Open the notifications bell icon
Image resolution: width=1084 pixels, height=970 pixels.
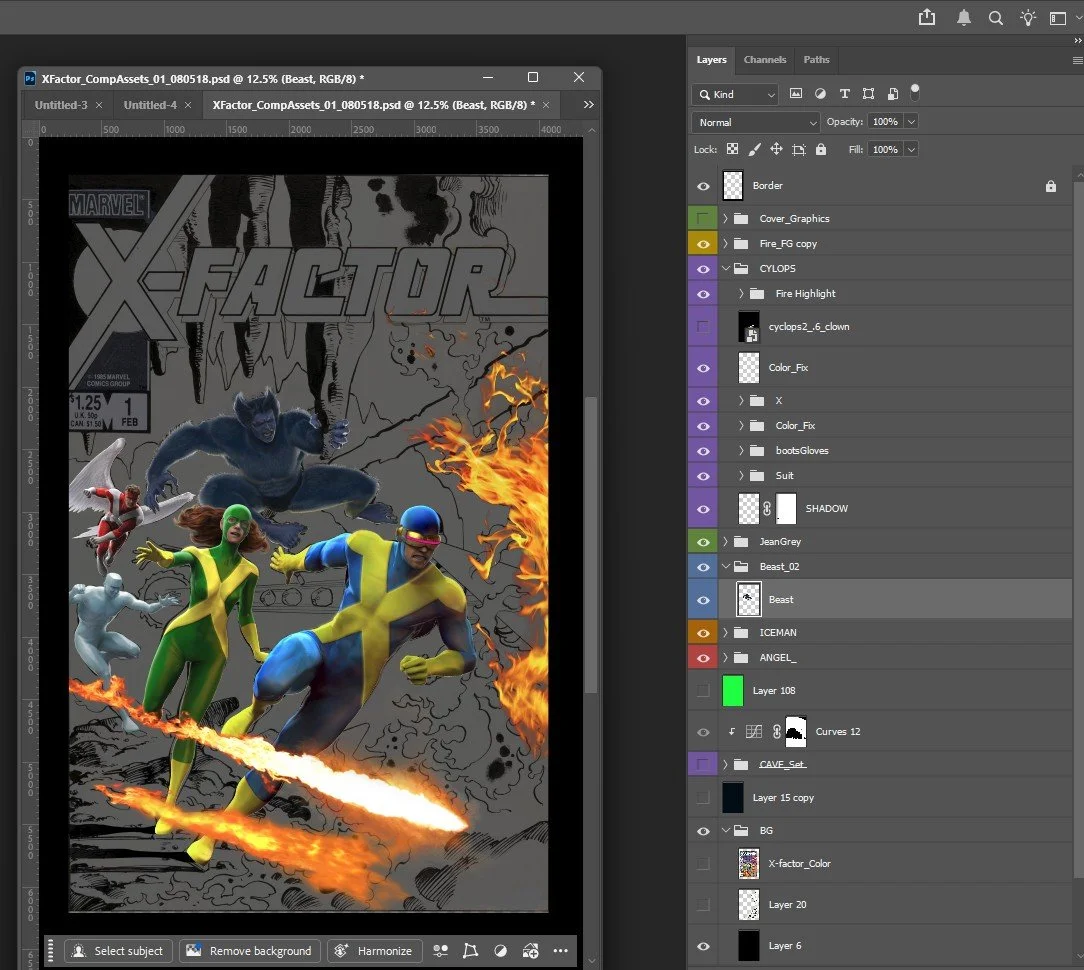pos(963,18)
